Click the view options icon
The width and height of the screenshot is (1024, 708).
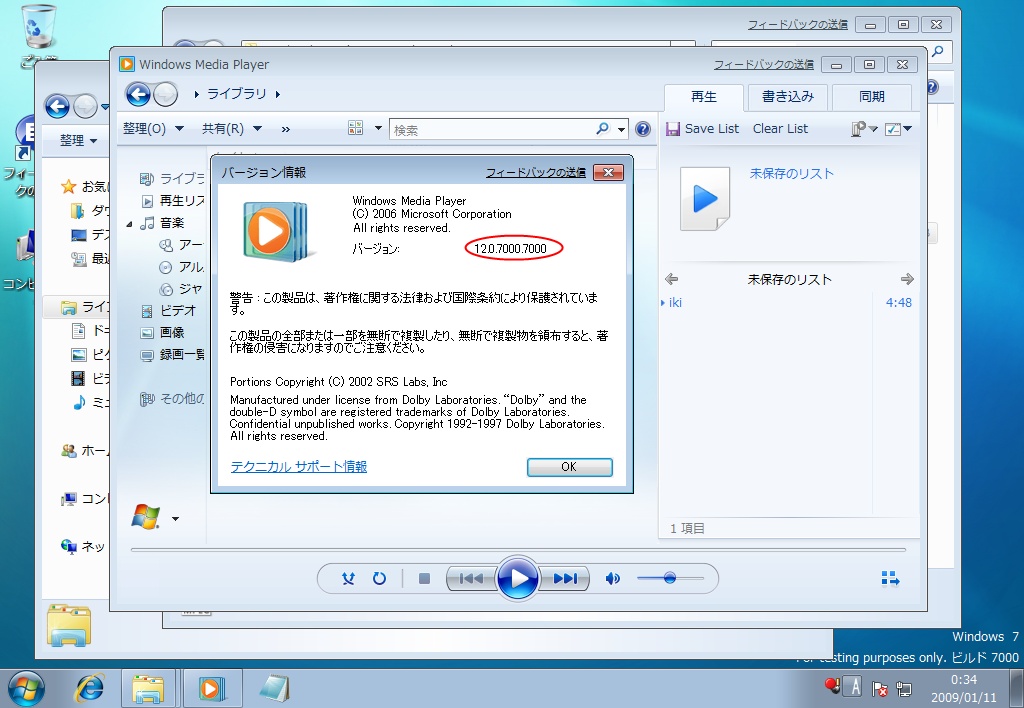pos(355,128)
